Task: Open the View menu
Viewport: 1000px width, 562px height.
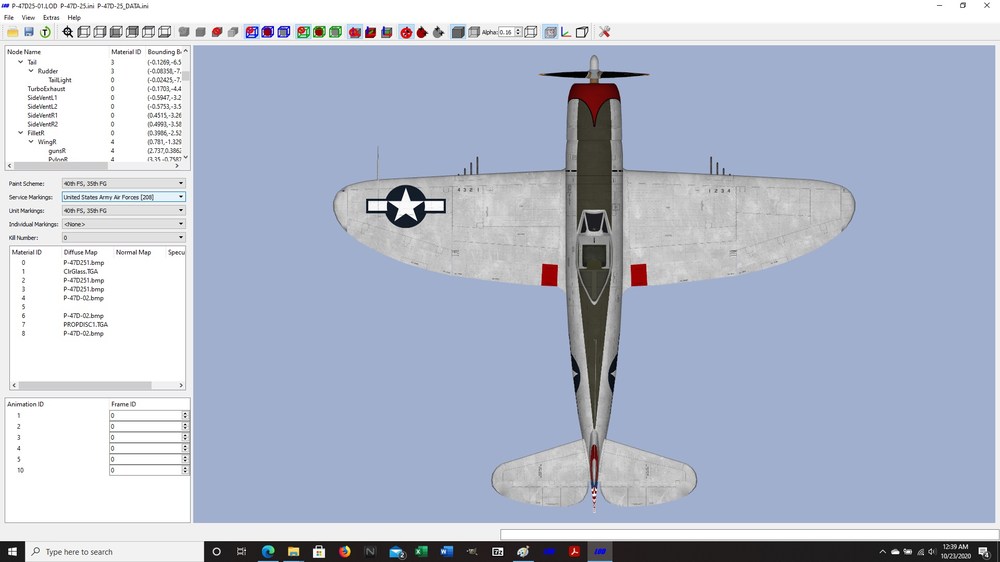Action: 28,17
